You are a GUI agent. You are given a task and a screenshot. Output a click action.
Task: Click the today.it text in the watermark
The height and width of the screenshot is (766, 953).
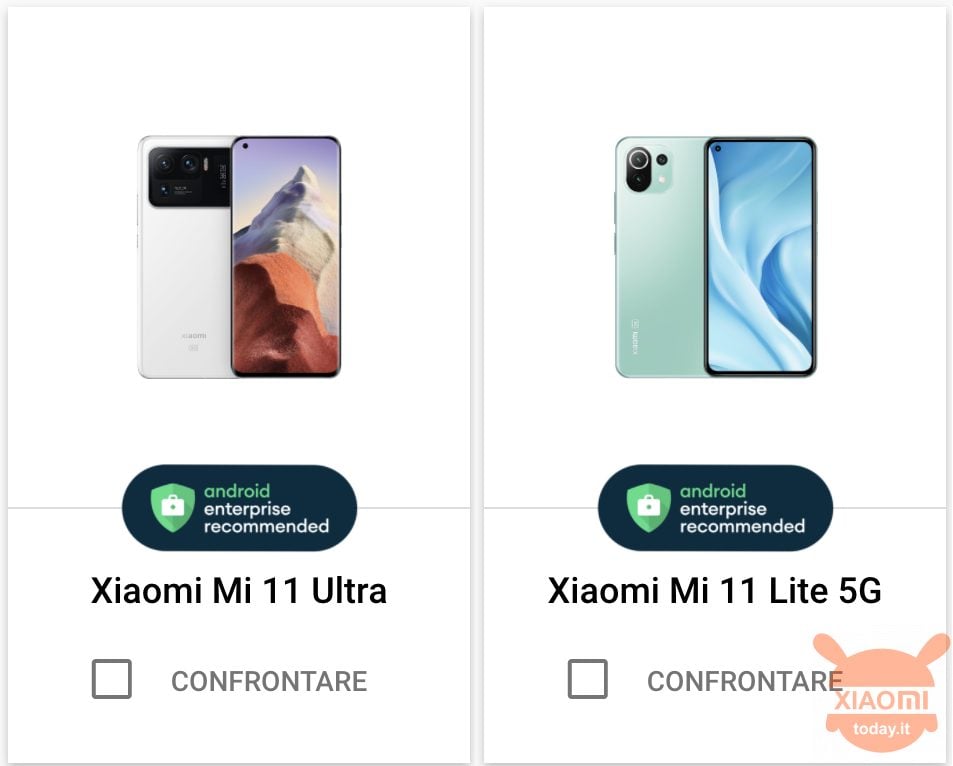point(881,729)
